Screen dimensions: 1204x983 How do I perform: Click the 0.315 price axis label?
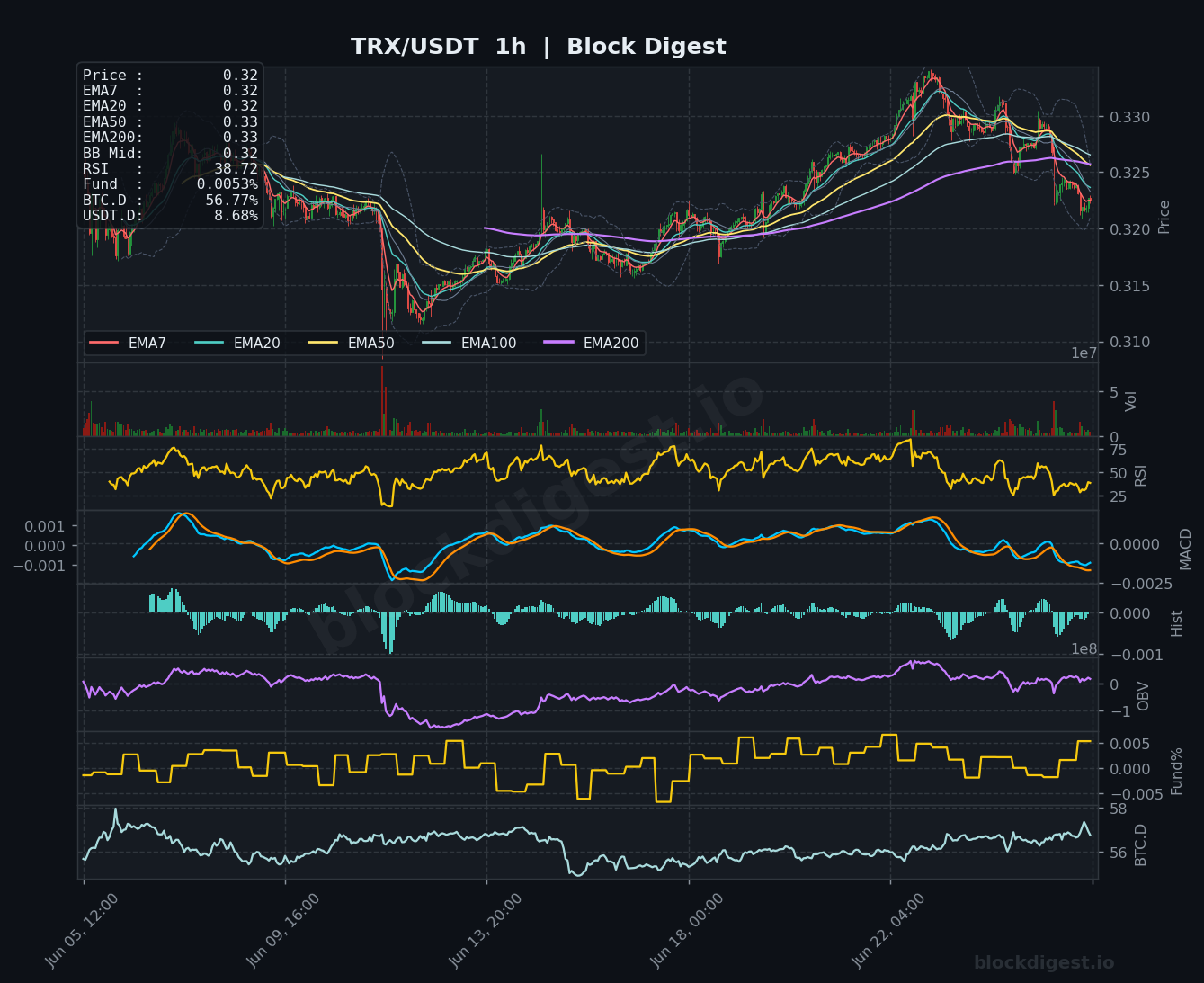[1129, 286]
